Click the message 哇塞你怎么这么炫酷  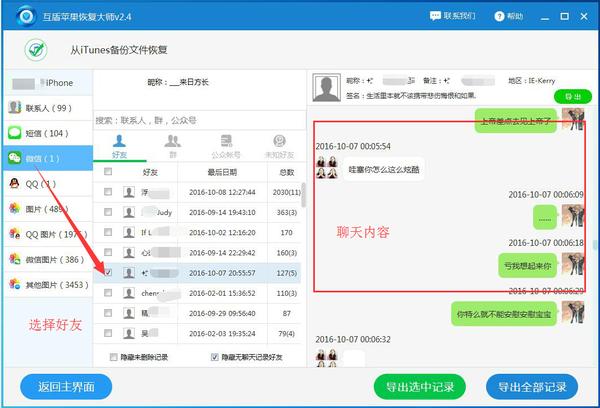click(383, 170)
